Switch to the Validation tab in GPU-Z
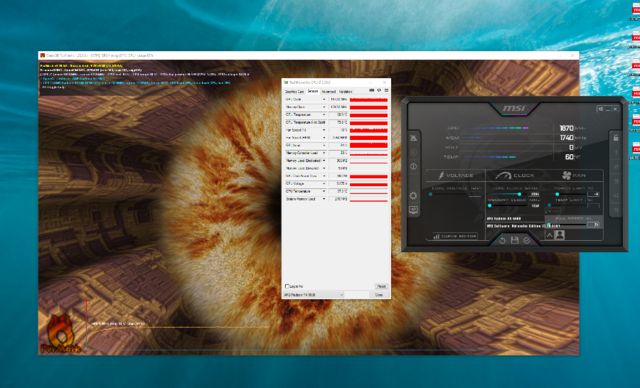The height and width of the screenshot is (388, 640). (x=345, y=91)
